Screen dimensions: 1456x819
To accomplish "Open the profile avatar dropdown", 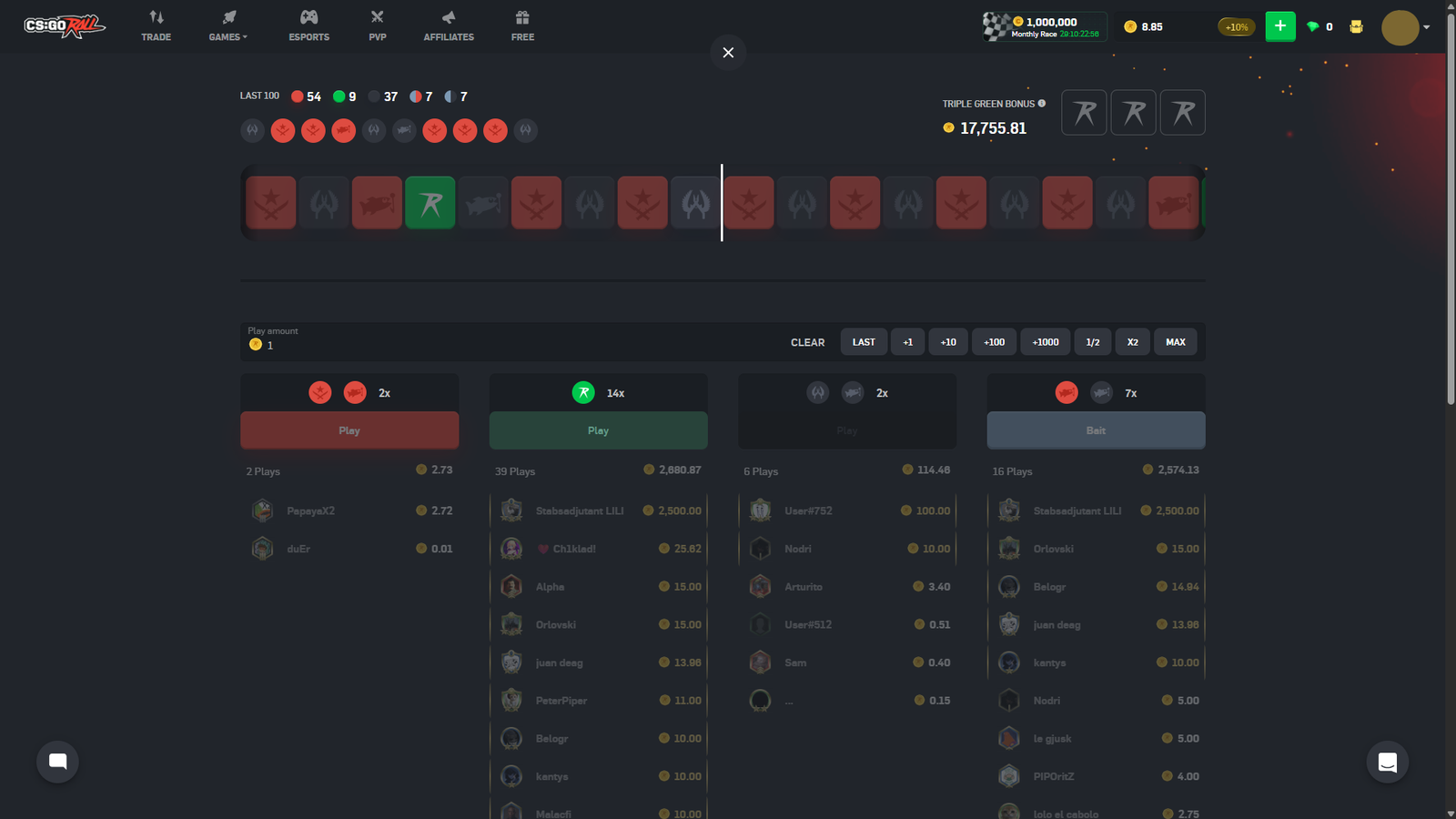I will [x=1401, y=26].
